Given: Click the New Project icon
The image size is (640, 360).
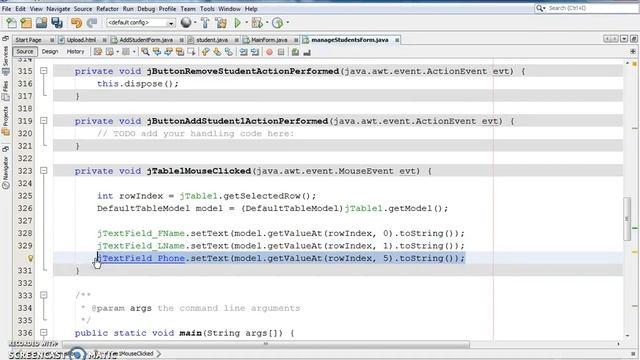Looking at the screenshot, I should click(26, 23).
